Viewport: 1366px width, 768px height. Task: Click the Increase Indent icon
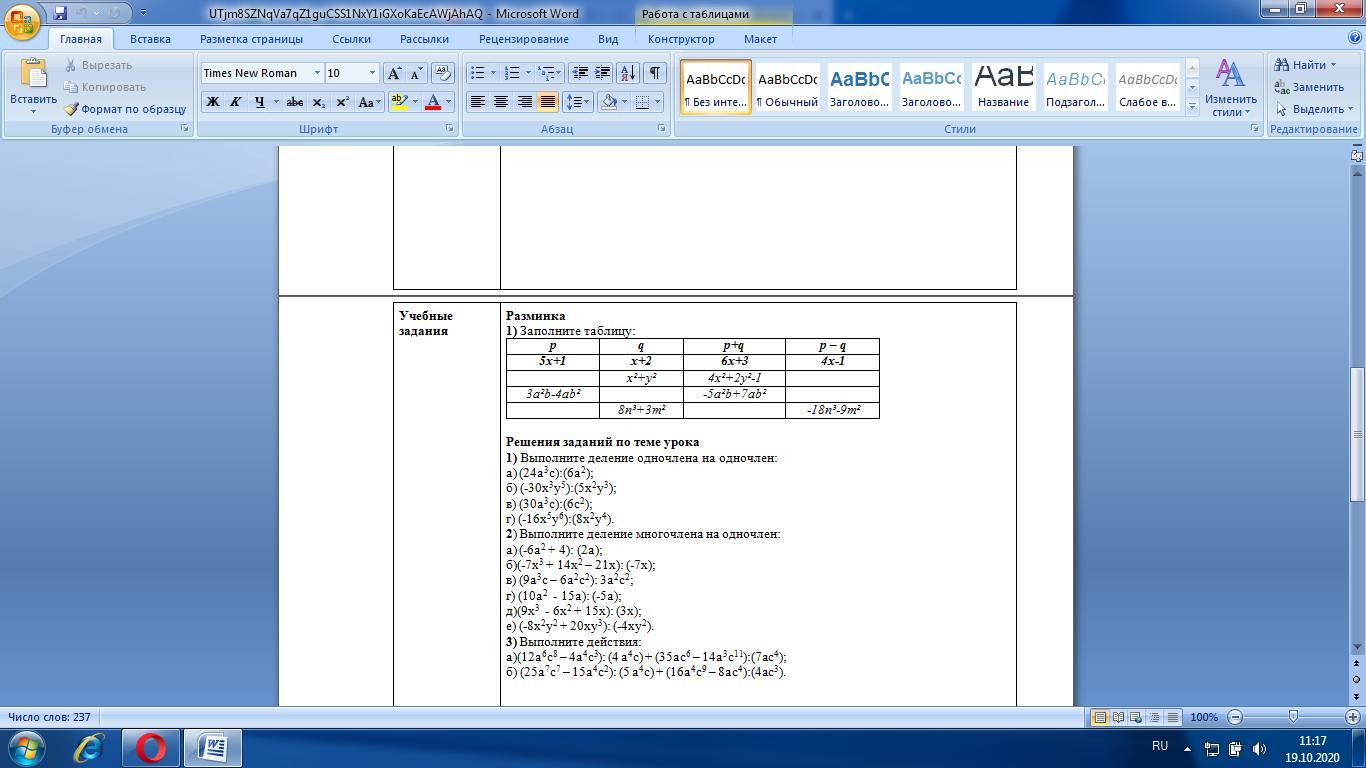click(x=603, y=73)
